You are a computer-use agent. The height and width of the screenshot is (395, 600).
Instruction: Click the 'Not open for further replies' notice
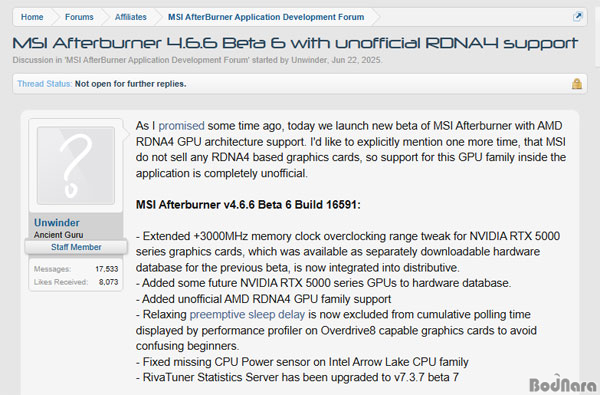coord(130,84)
